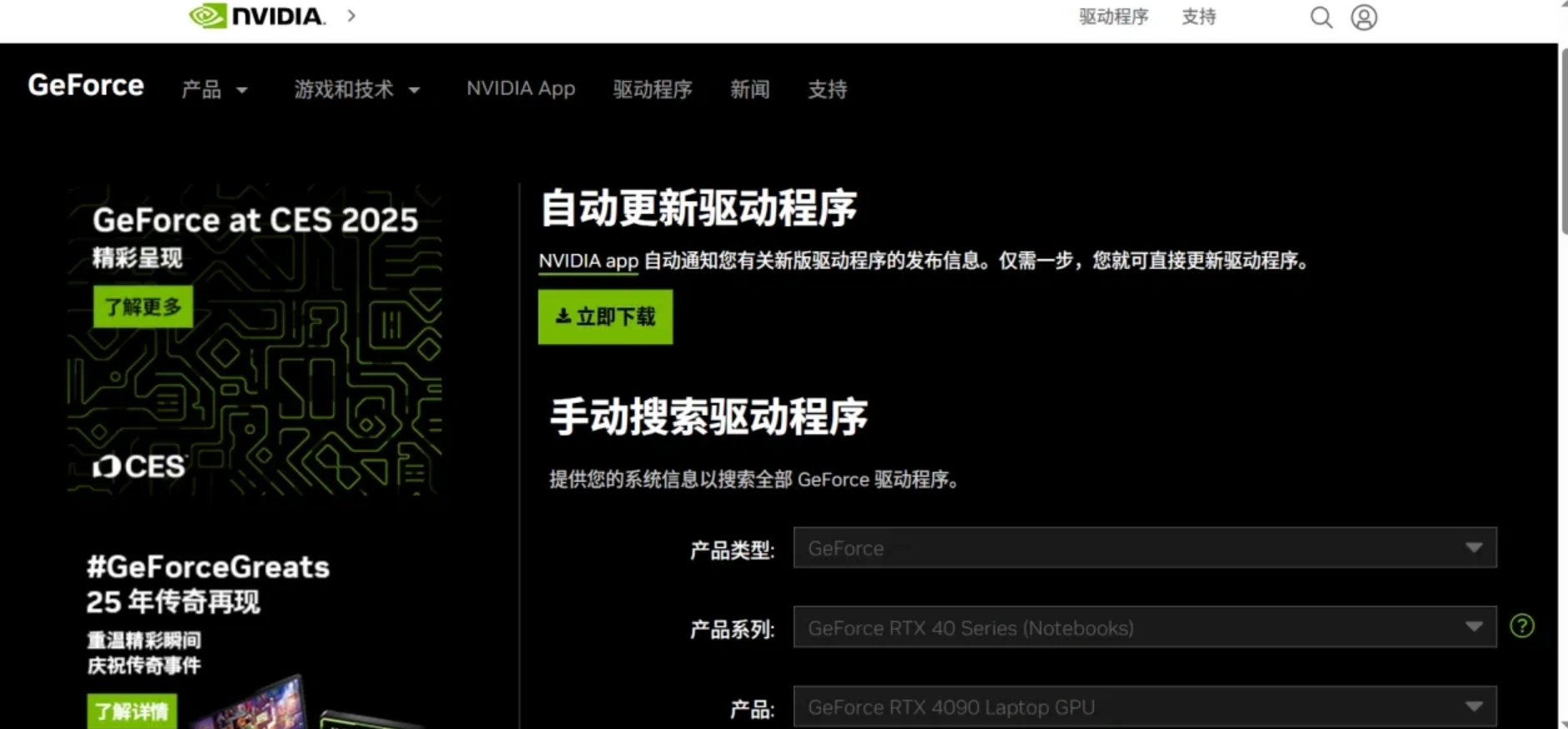Click the green help question mark icon
This screenshot has height=729, width=1568.
click(1521, 625)
